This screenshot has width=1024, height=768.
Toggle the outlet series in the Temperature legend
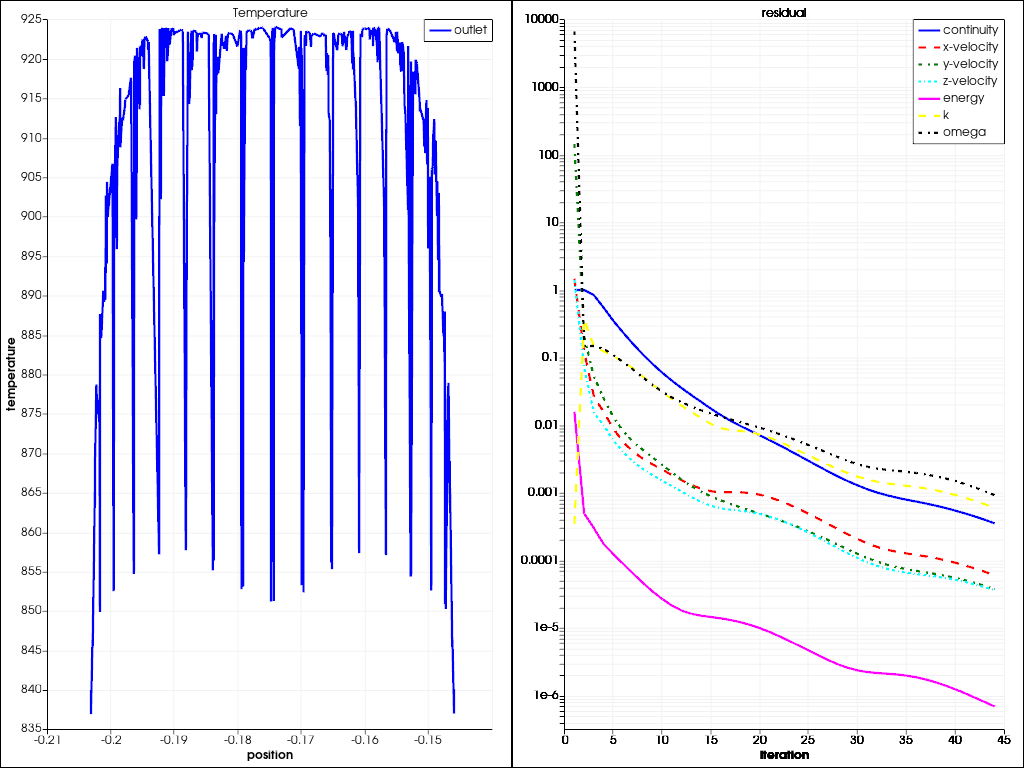(465, 30)
